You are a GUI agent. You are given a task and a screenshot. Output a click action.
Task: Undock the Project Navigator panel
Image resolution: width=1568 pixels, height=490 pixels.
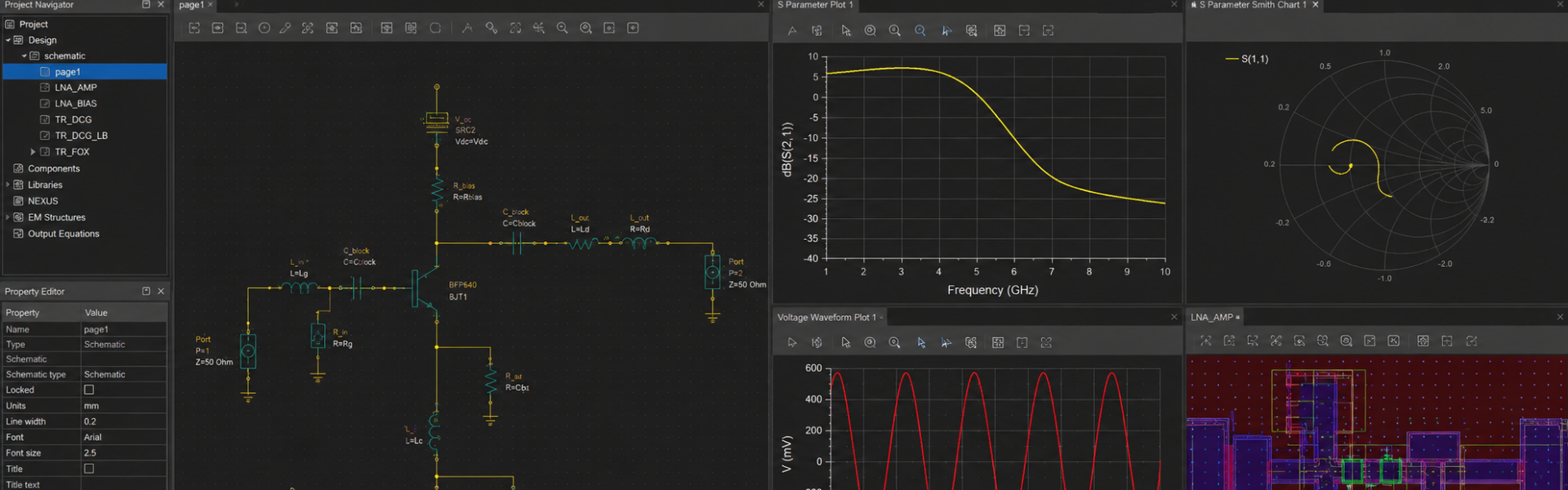tap(146, 5)
